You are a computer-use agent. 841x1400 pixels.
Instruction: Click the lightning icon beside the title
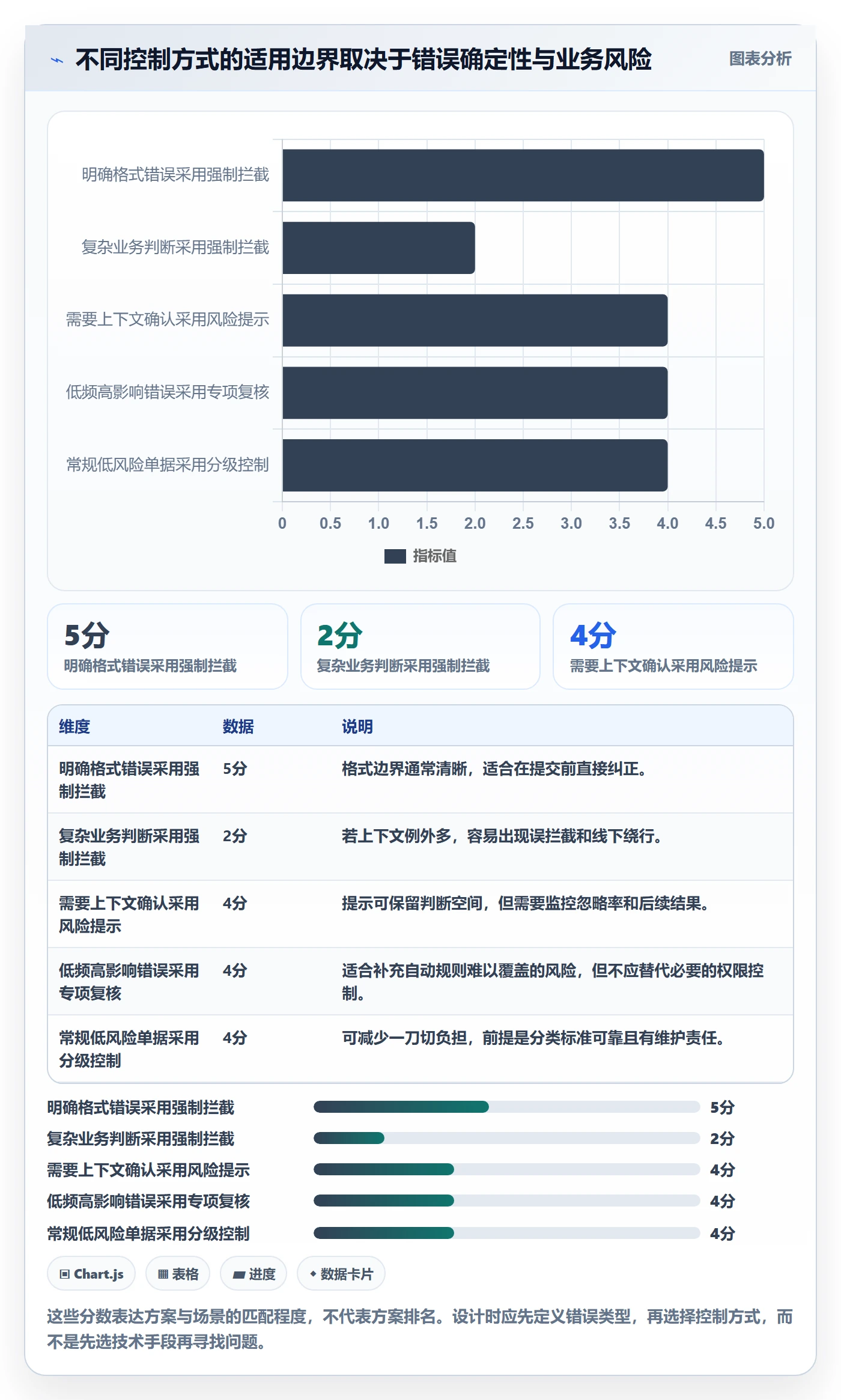click(x=57, y=60)
